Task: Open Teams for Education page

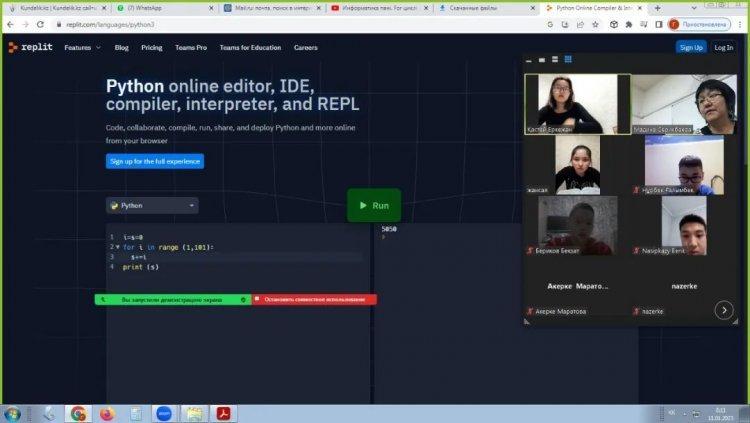Action: [x=250, y=47]
